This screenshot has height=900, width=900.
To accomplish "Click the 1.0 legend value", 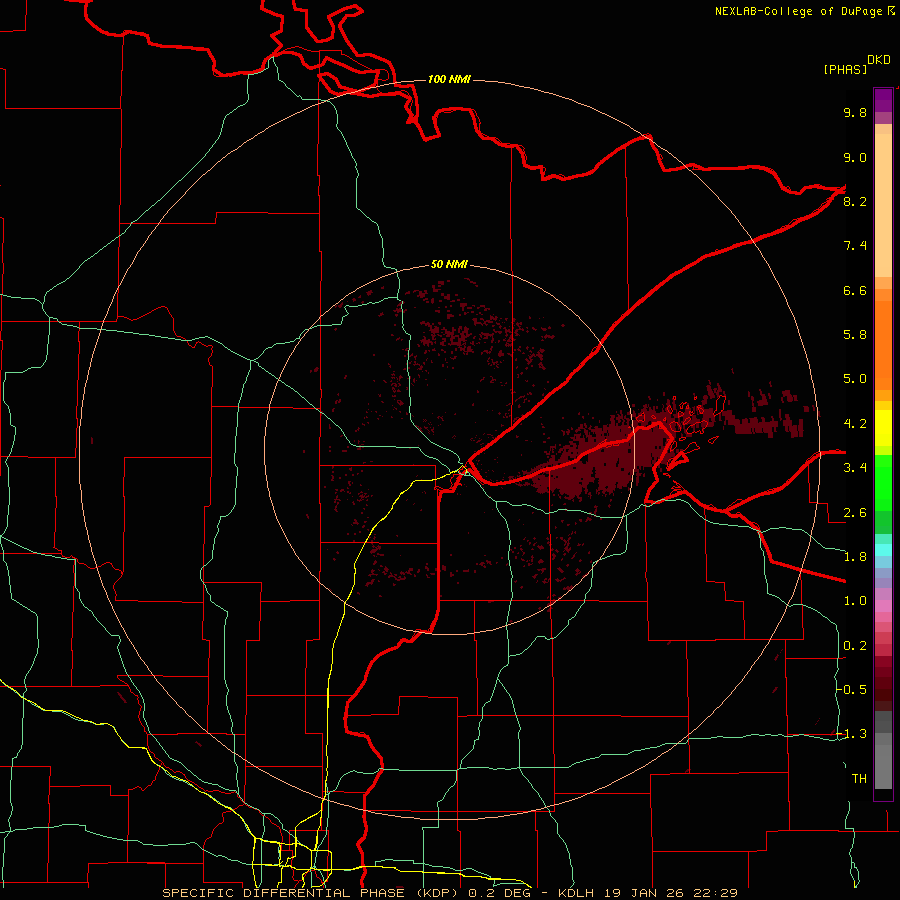I will click(855, 601).
